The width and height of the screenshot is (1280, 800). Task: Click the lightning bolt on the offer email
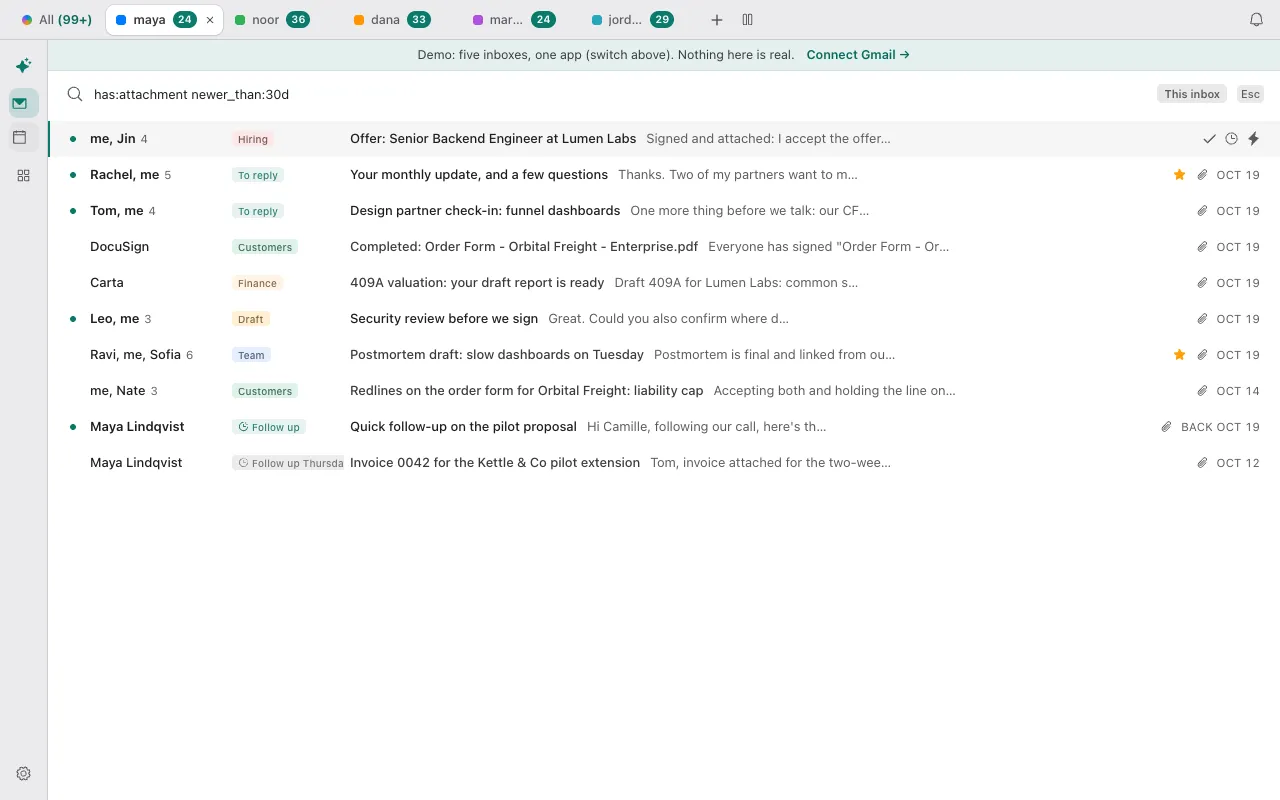(1254, 139)
